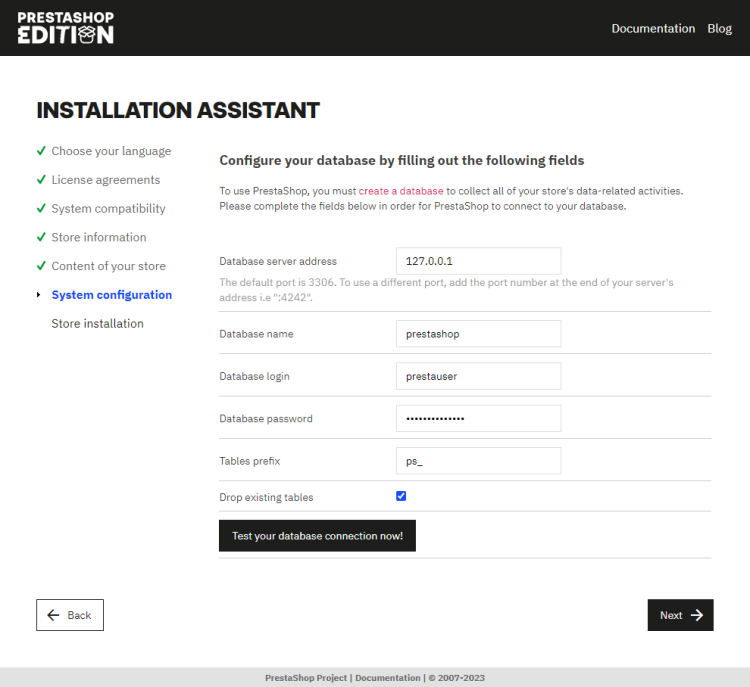Click the Tables prefix label
Viewport: 750px width, 687px height.
[250, 461]
